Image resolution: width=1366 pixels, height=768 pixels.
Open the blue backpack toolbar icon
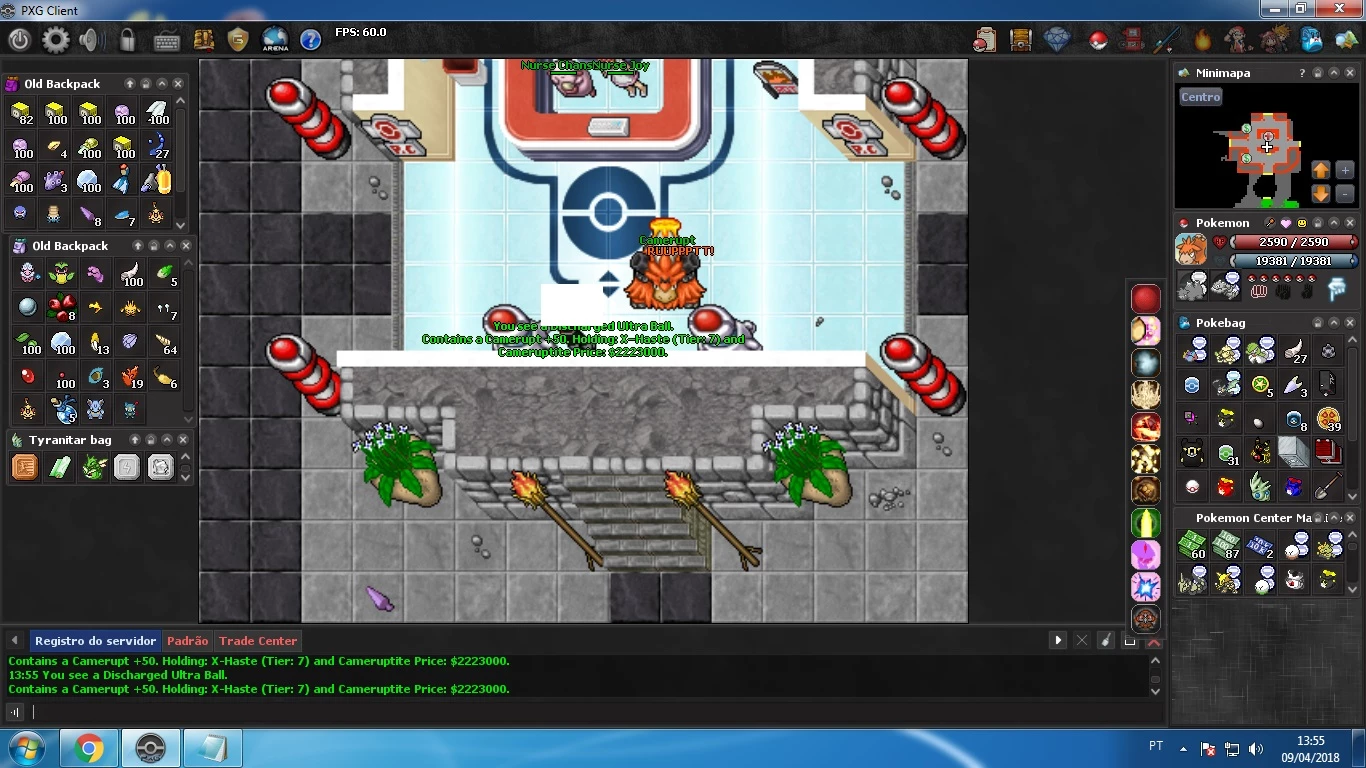[x=1310, y=40]
